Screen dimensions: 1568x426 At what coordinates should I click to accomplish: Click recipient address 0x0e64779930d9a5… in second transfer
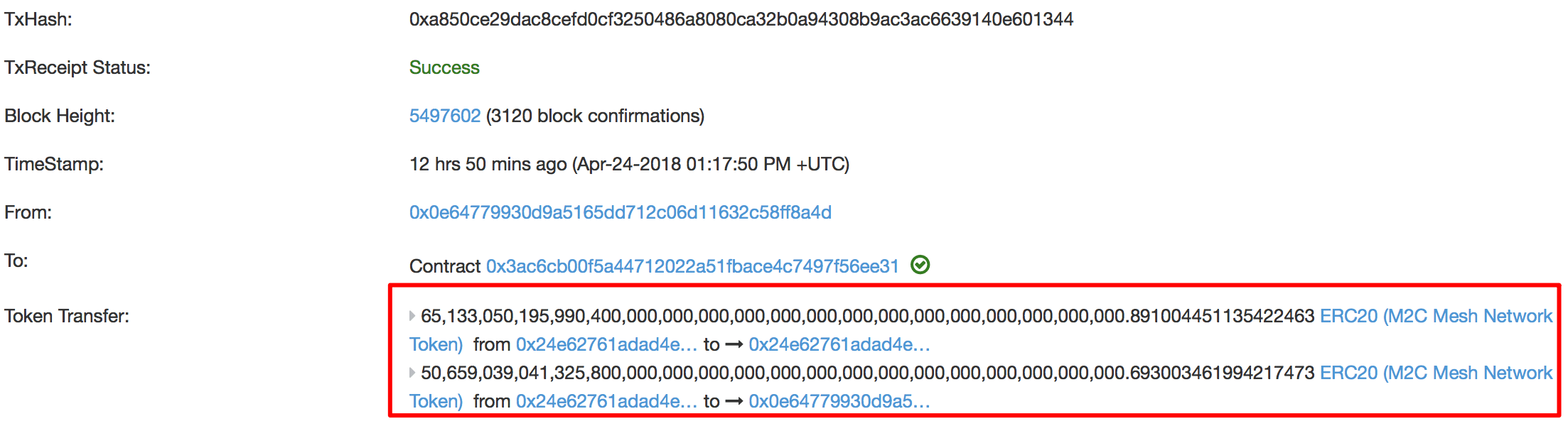pyautogui.click(x=839, y=401)
